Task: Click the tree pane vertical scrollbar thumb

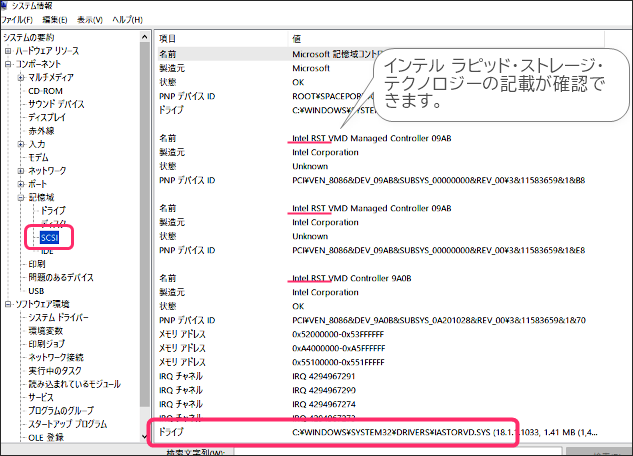Action: (145, 224)
